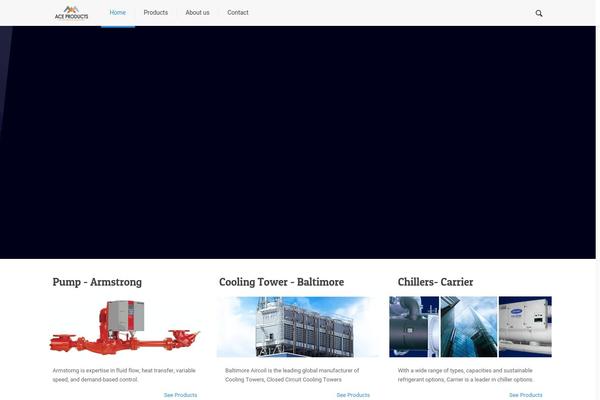Image resolution: width=600 pixels, height=400 pixels.
Task: See Products under Chillers- Carrier
Action: point(526,395)
